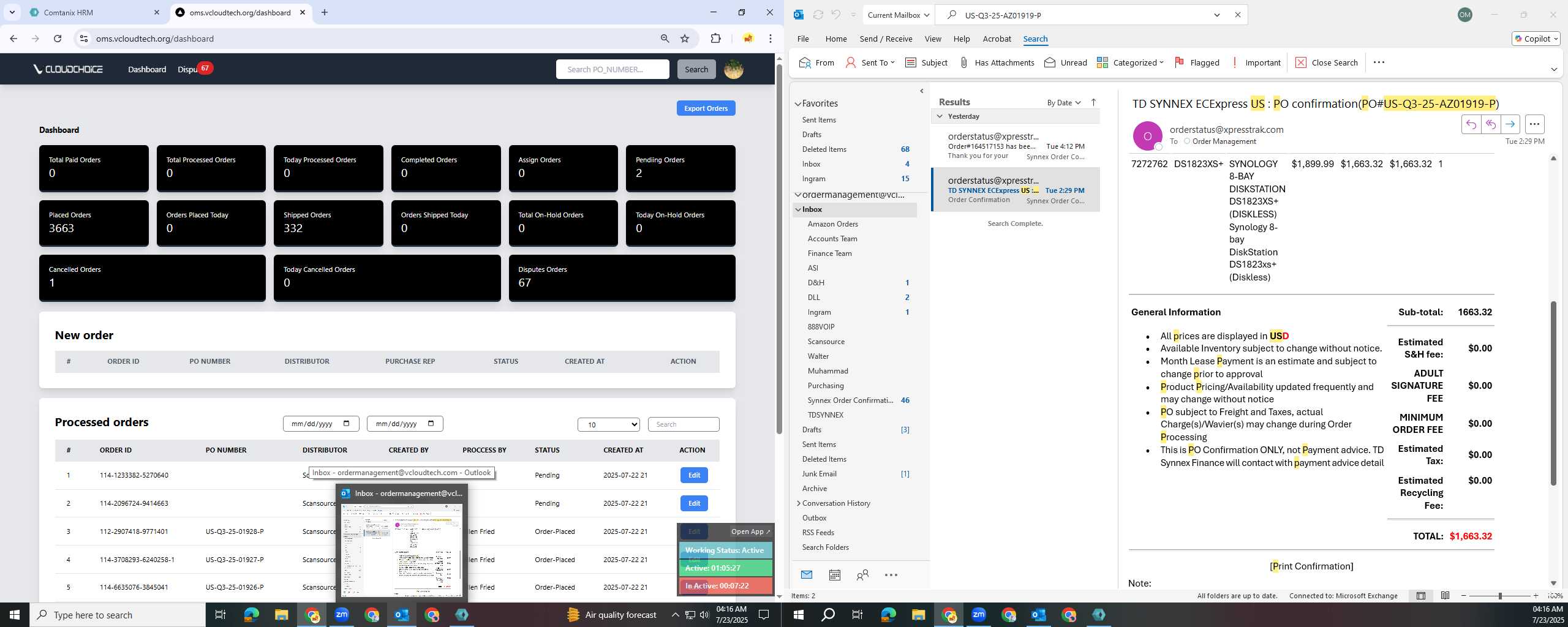The image size is (1568, 627).
Task: Click Outlook preview thumbnail on taskbar
Action: 402,549
